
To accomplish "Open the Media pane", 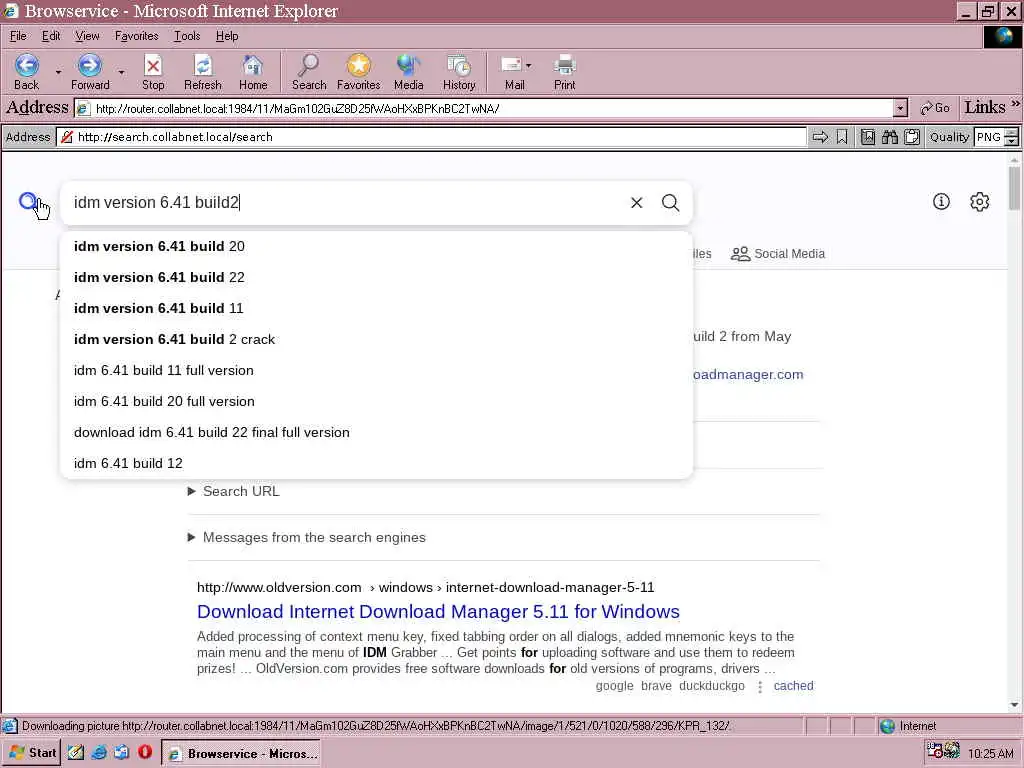I will pyautogui.click(x=408, y=72).
